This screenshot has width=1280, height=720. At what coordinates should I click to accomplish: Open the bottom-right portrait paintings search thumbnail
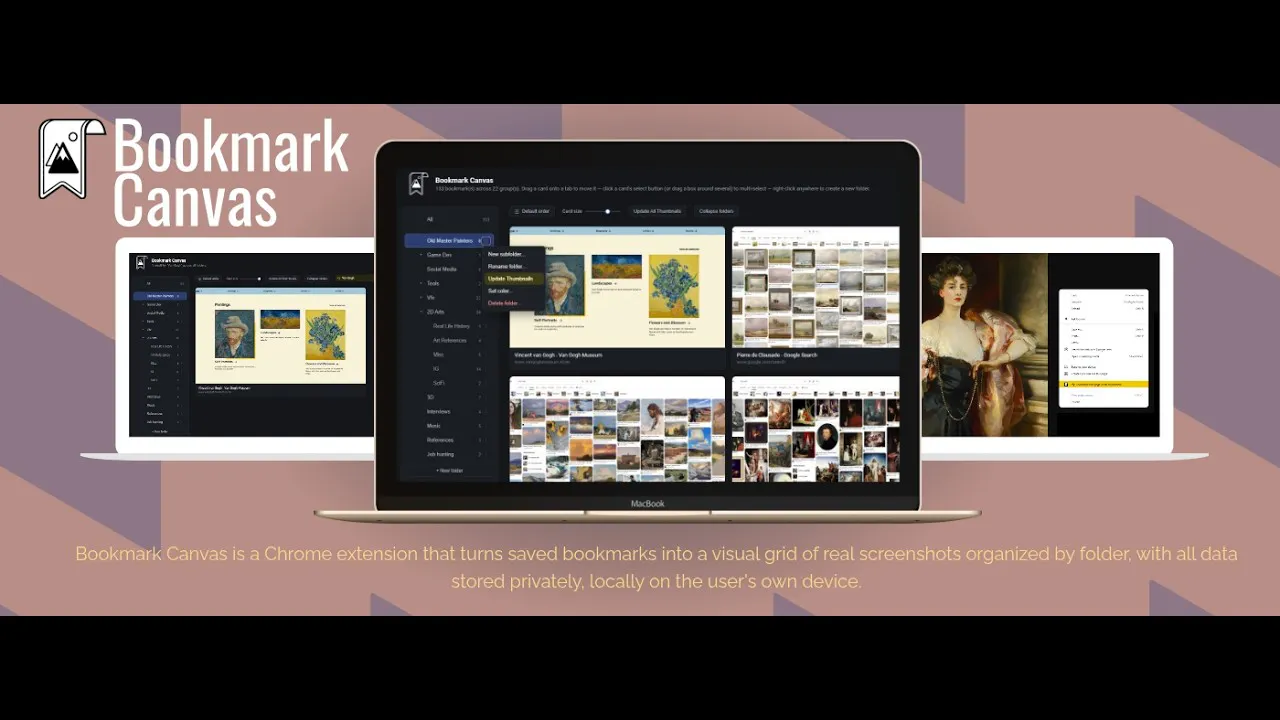click(815, 429)
